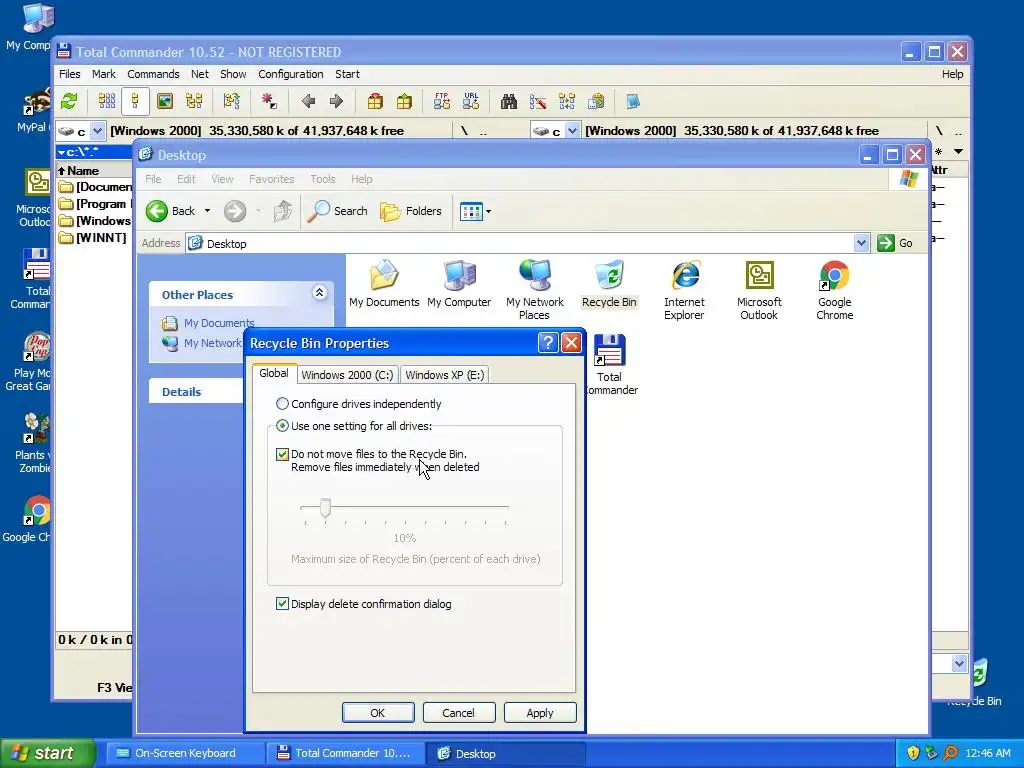Click the unpack files icon in Total Commander
This screenshot has width=1024, height=768.
coord(404,101)
